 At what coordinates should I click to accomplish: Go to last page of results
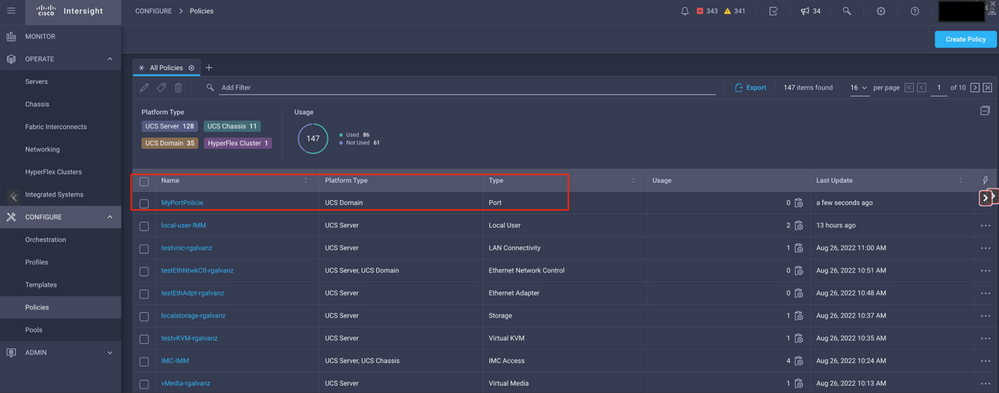(988, 87)
